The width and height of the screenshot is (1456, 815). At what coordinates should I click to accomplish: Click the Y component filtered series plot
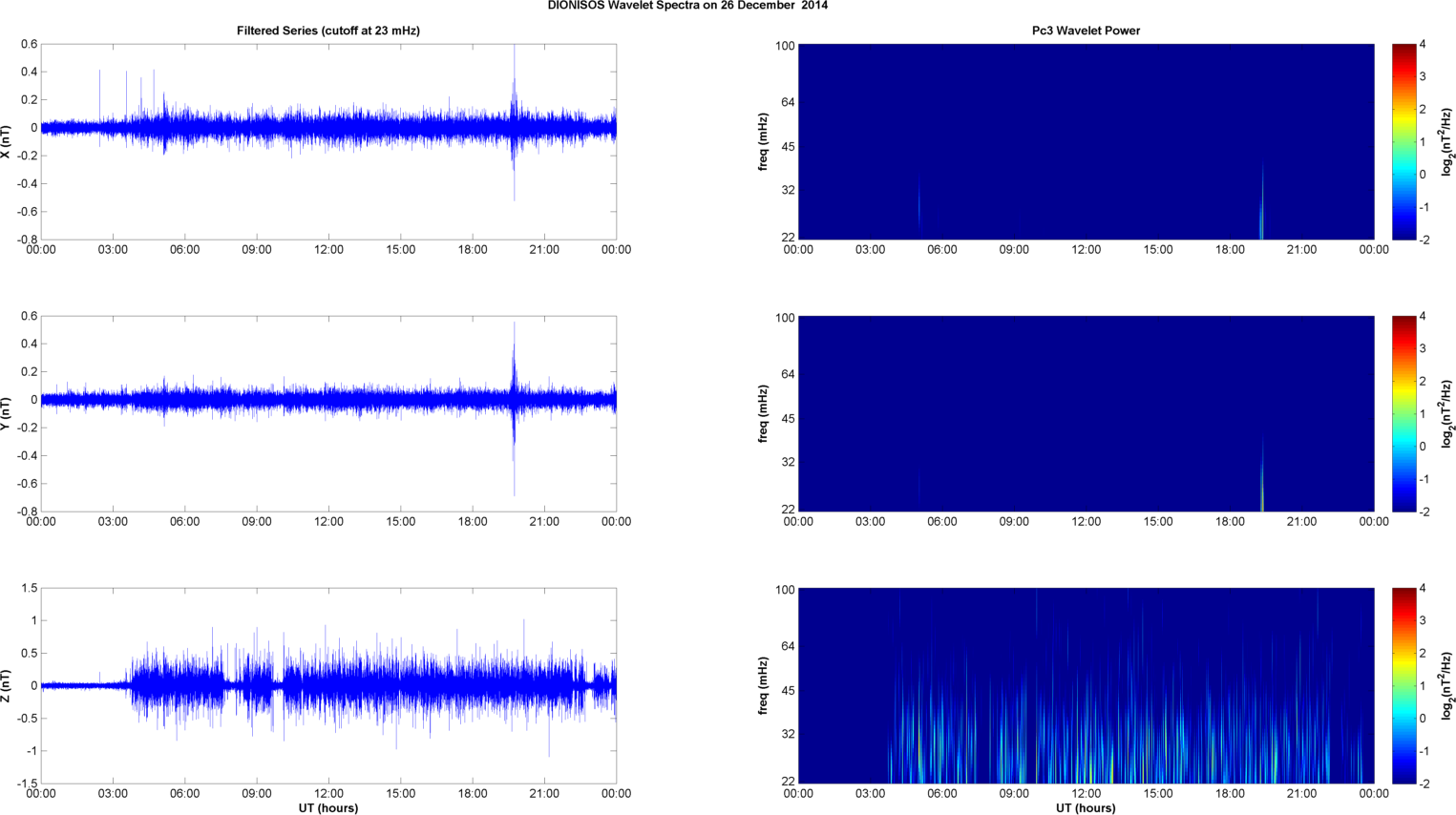(328, 413)
